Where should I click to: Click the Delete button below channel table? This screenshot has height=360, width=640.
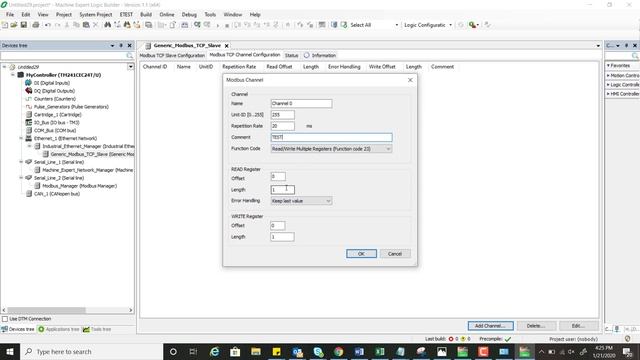(x=536, y=326)
